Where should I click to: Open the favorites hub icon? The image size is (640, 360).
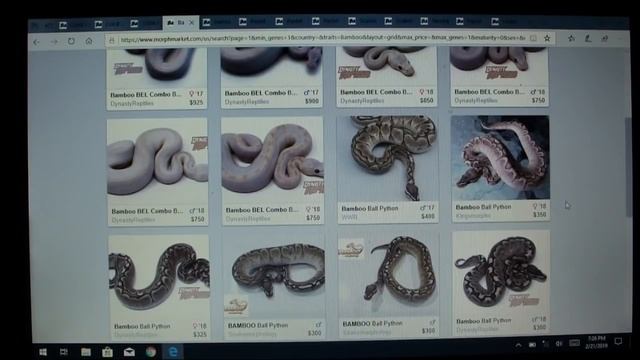click(571, 38)
